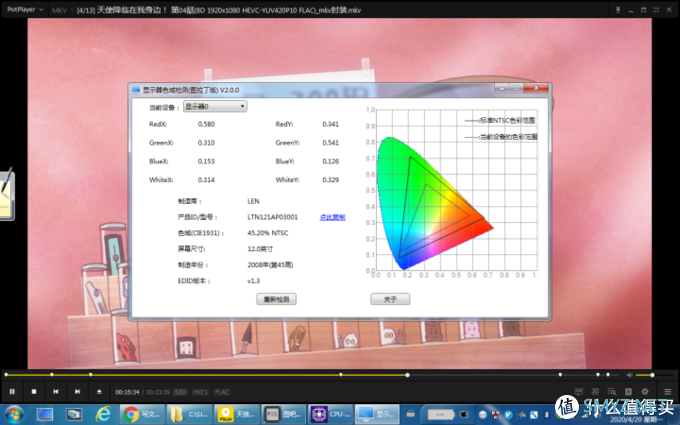Click the S/W decoder indicator

coord(180,392)
